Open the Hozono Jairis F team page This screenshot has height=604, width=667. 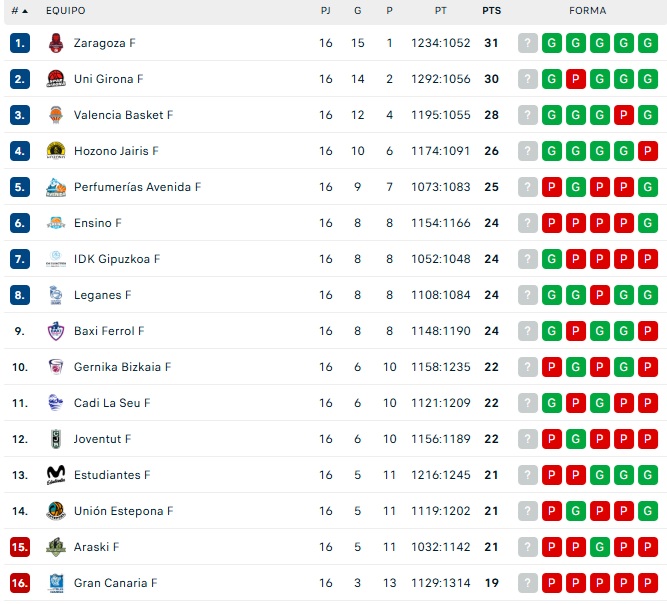pos(116,151)
